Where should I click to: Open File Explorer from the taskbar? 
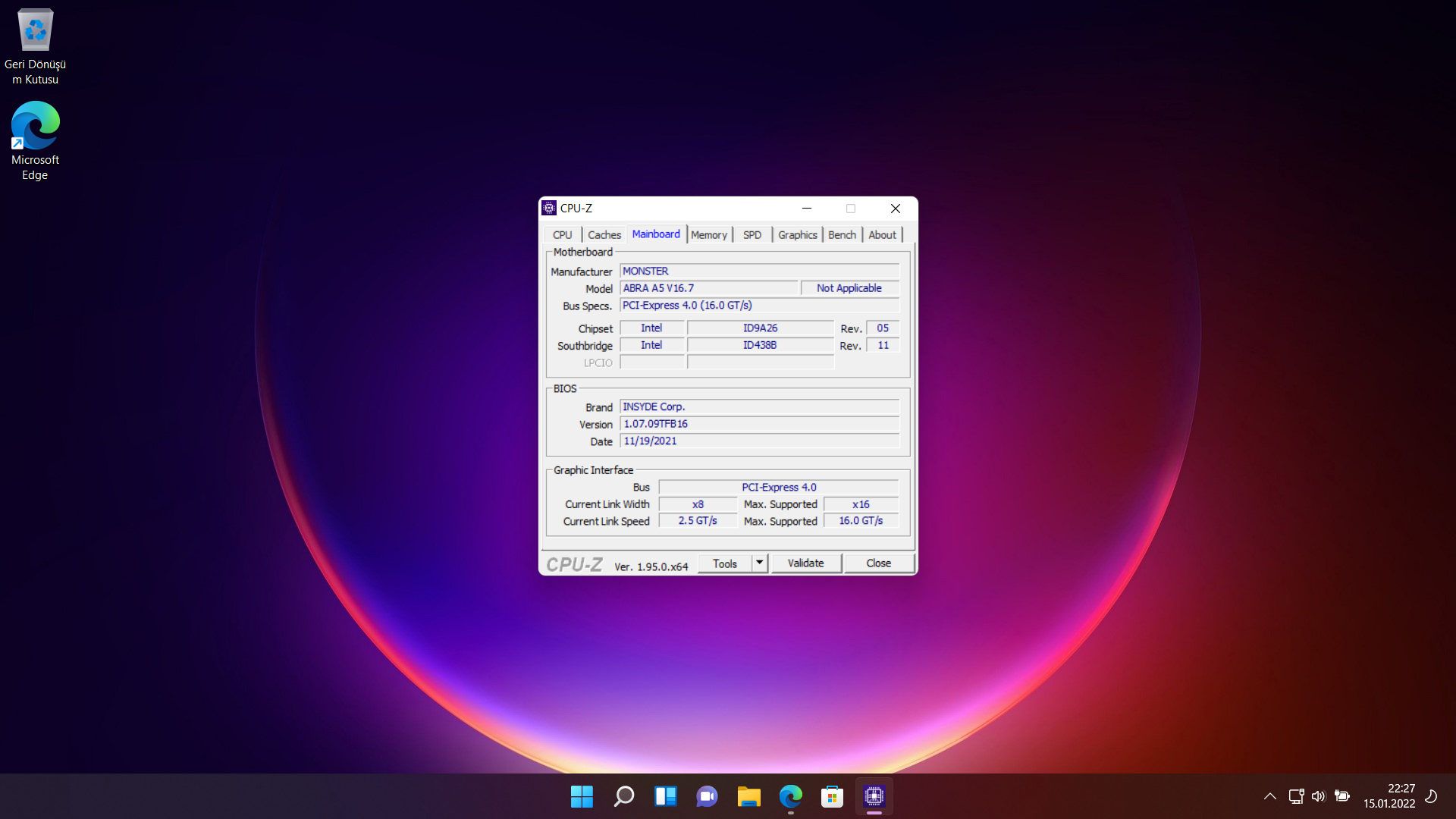click(x=748, y=796)
